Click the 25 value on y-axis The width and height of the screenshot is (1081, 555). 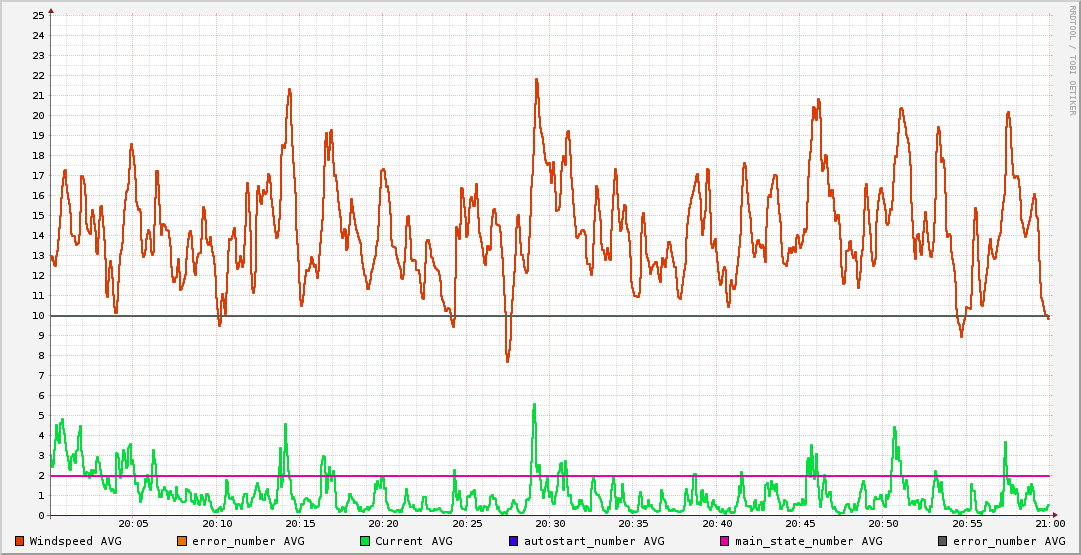[38, 15]
